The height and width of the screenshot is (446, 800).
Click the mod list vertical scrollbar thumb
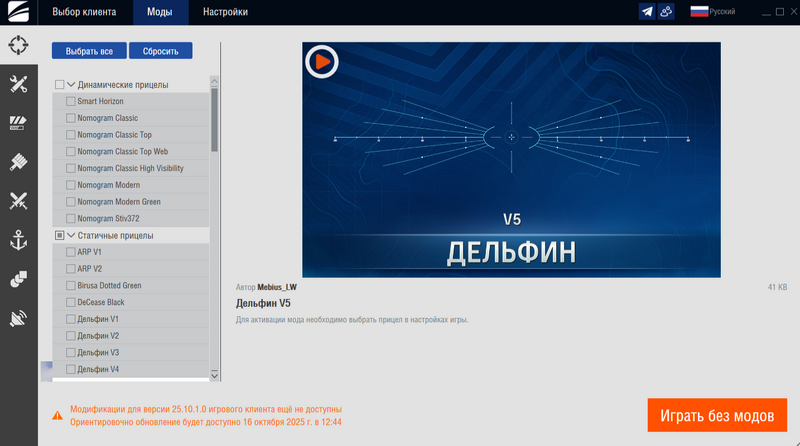(214, 118)
